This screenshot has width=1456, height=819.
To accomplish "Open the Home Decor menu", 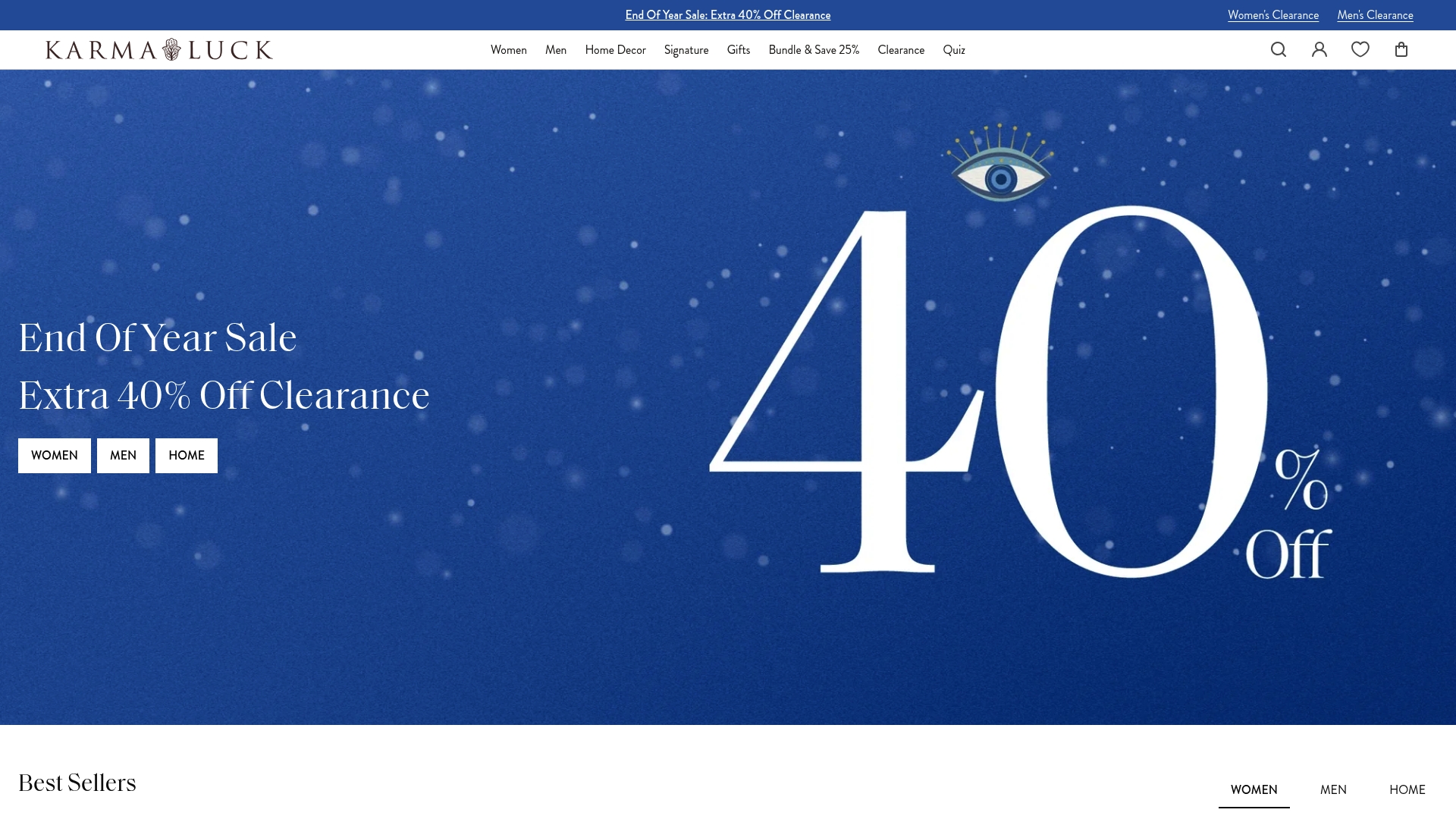I will pyautogui.click(x=616, y=50).
